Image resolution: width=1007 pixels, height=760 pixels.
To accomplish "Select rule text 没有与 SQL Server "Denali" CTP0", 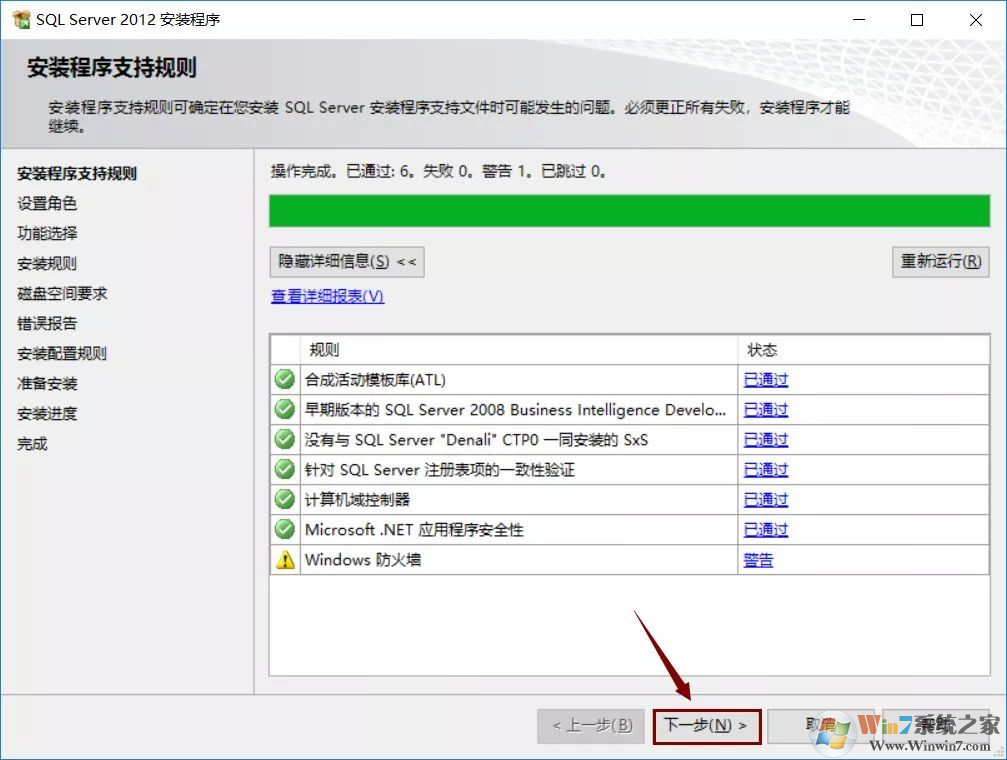I will point(477,440).
